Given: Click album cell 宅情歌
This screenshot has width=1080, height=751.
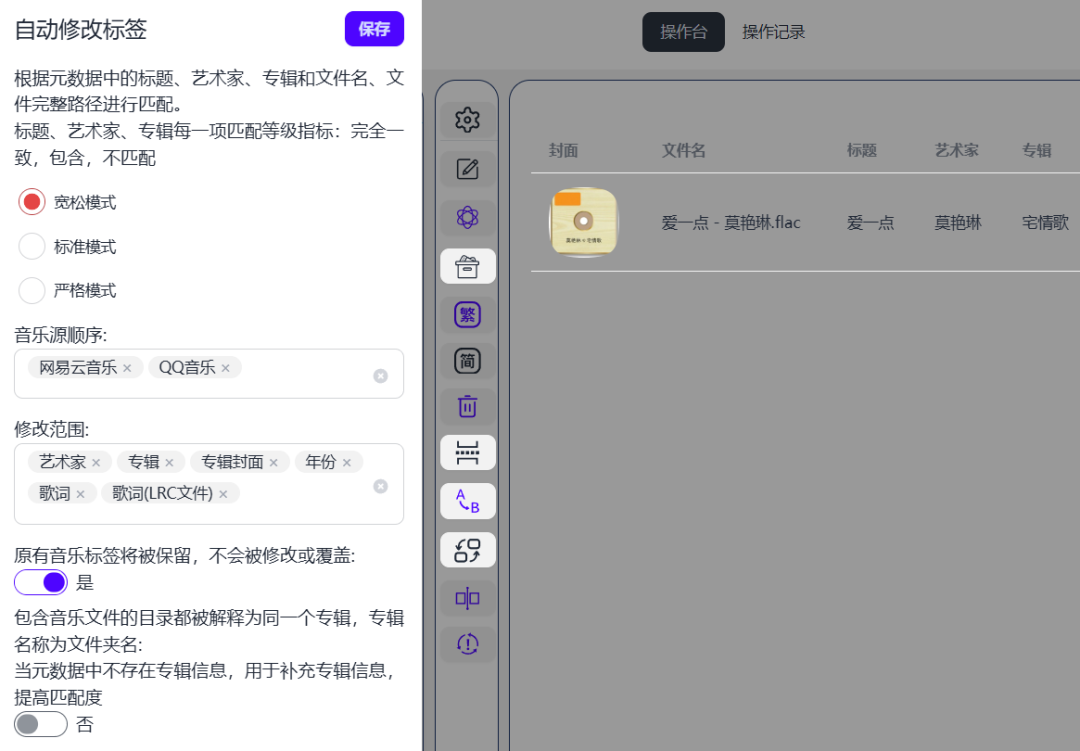Looking at the screenshot, I should [1045, 223].
